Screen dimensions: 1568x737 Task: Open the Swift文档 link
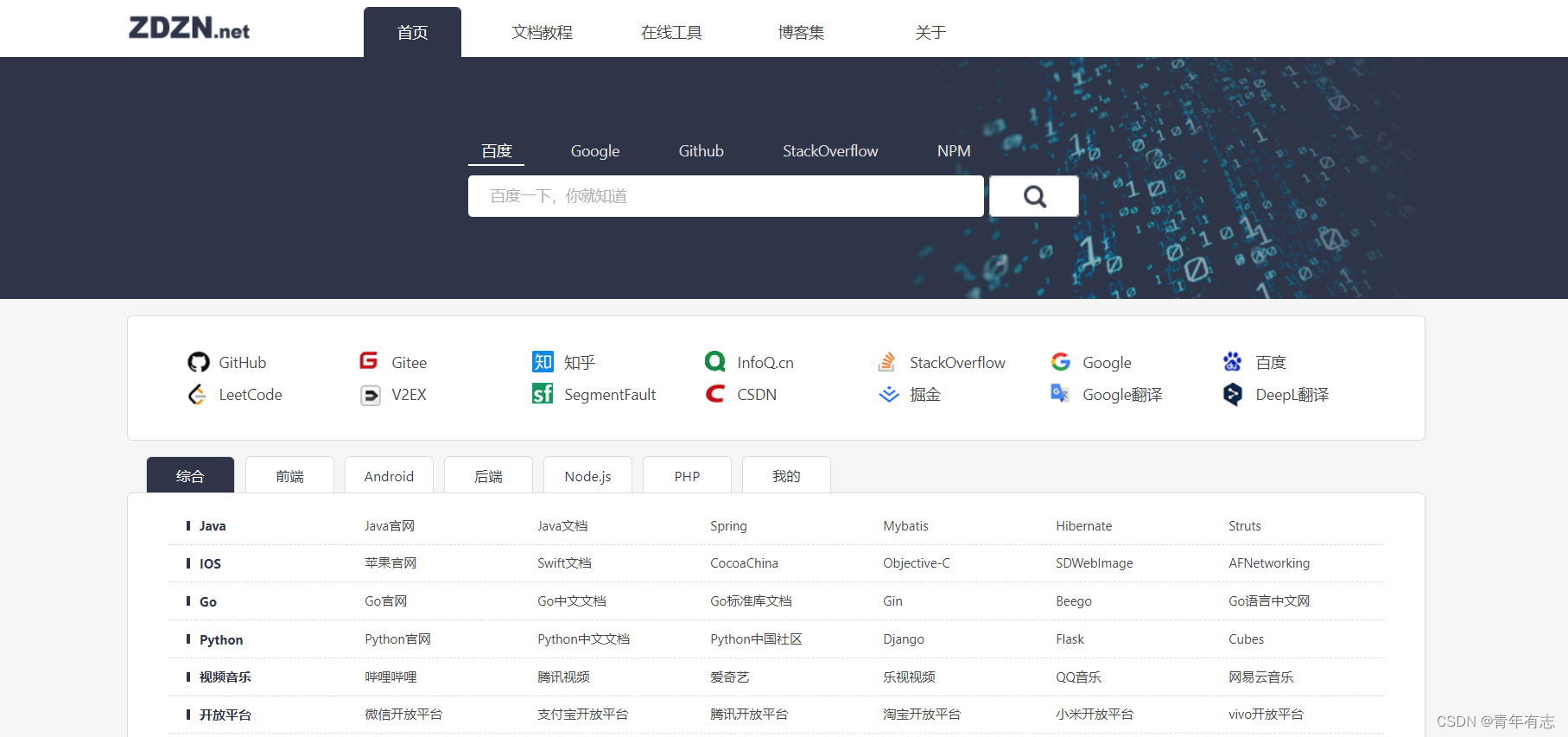(564, 562)
